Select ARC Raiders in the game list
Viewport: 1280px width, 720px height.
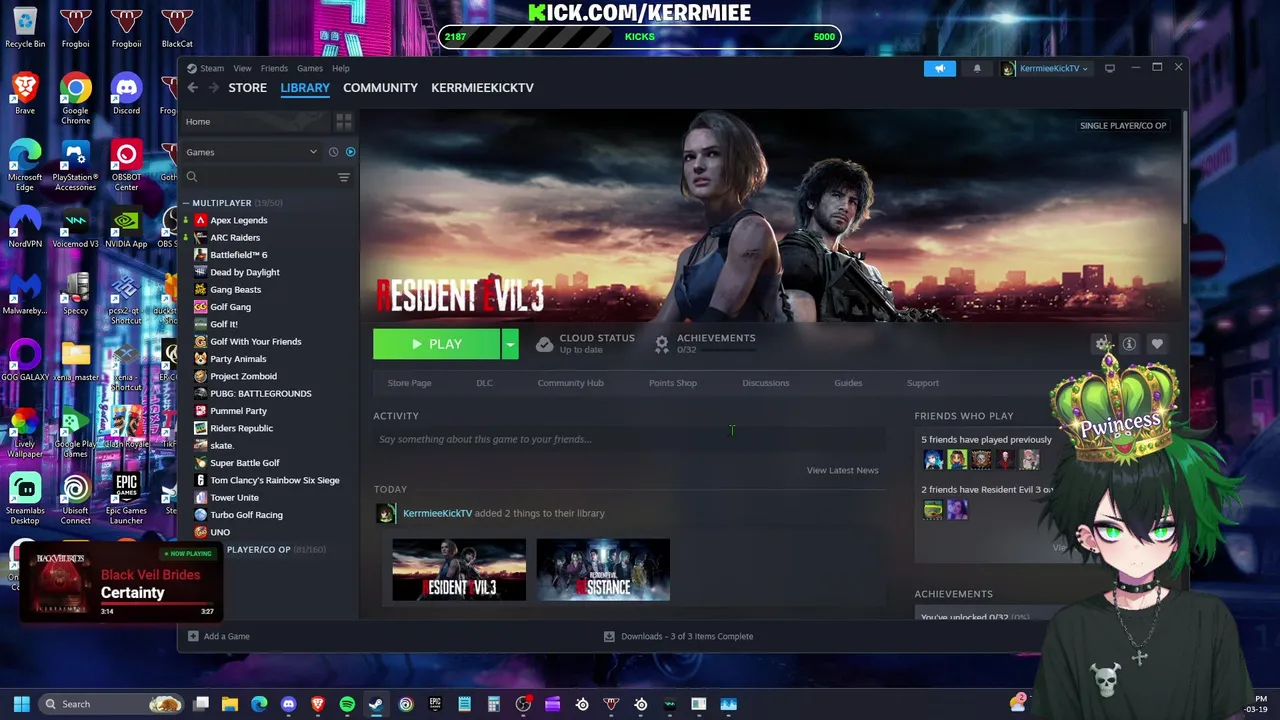(235, 238)
